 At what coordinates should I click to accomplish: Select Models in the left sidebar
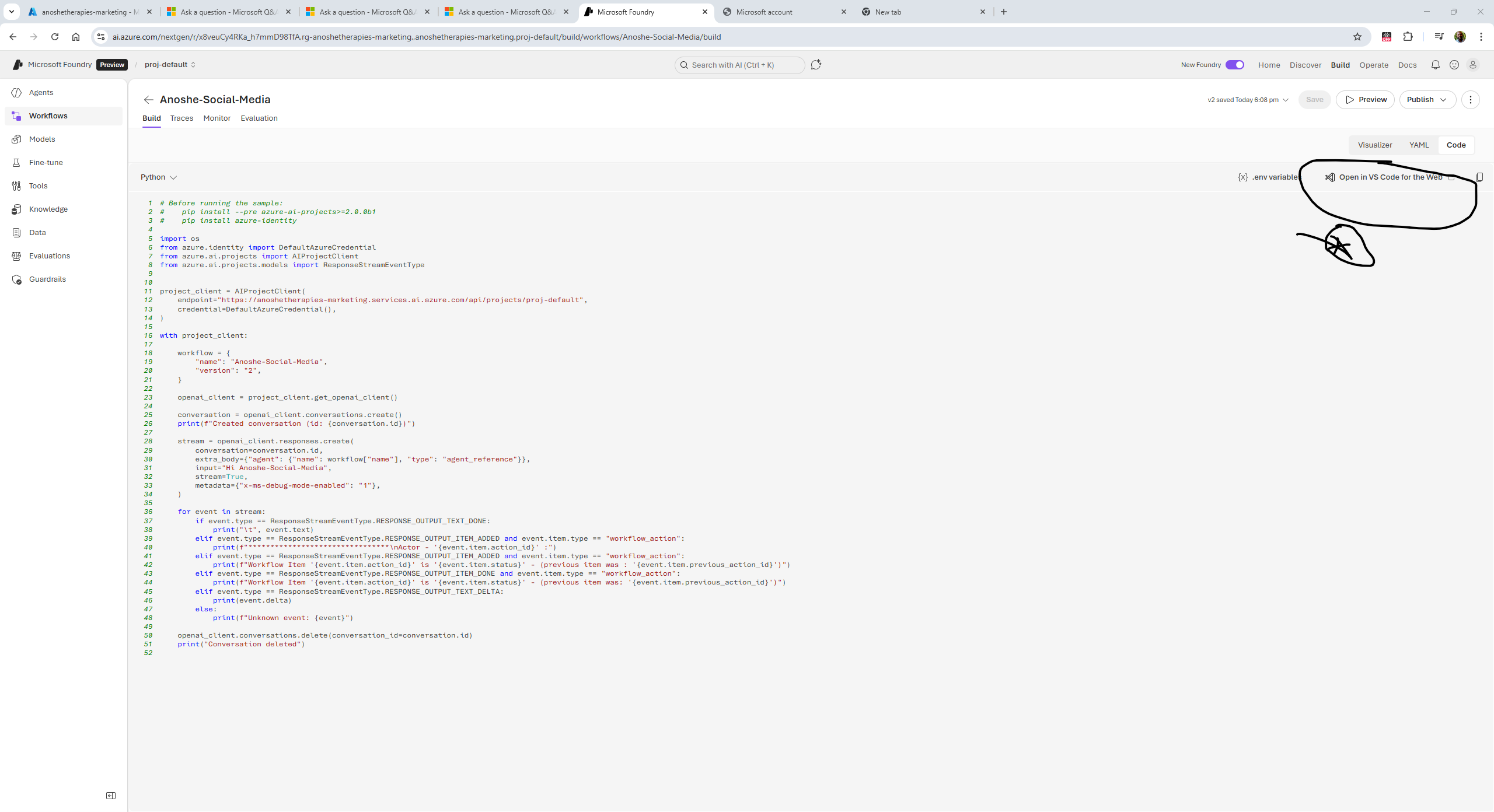coord(42,139)
